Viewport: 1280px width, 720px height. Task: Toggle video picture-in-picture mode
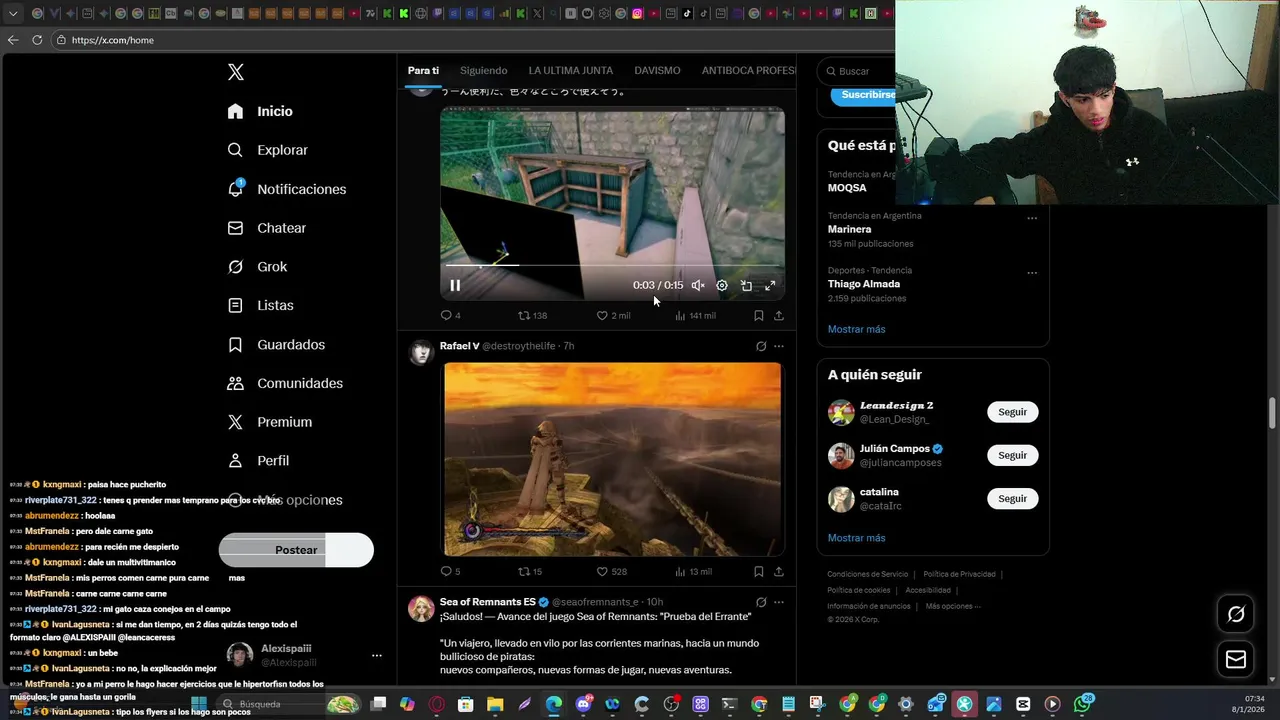[x=746, y=285]
